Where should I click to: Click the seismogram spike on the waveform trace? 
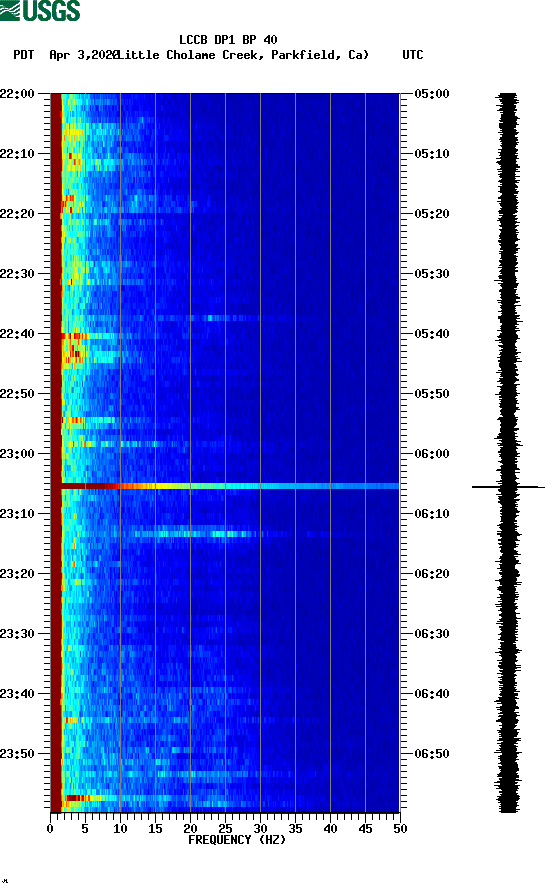point(508,487)
